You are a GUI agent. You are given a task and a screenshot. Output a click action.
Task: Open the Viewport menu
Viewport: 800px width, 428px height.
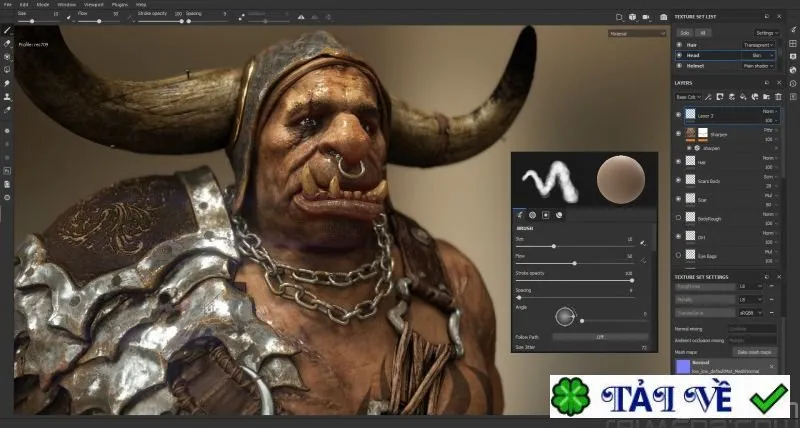[93, 5]
